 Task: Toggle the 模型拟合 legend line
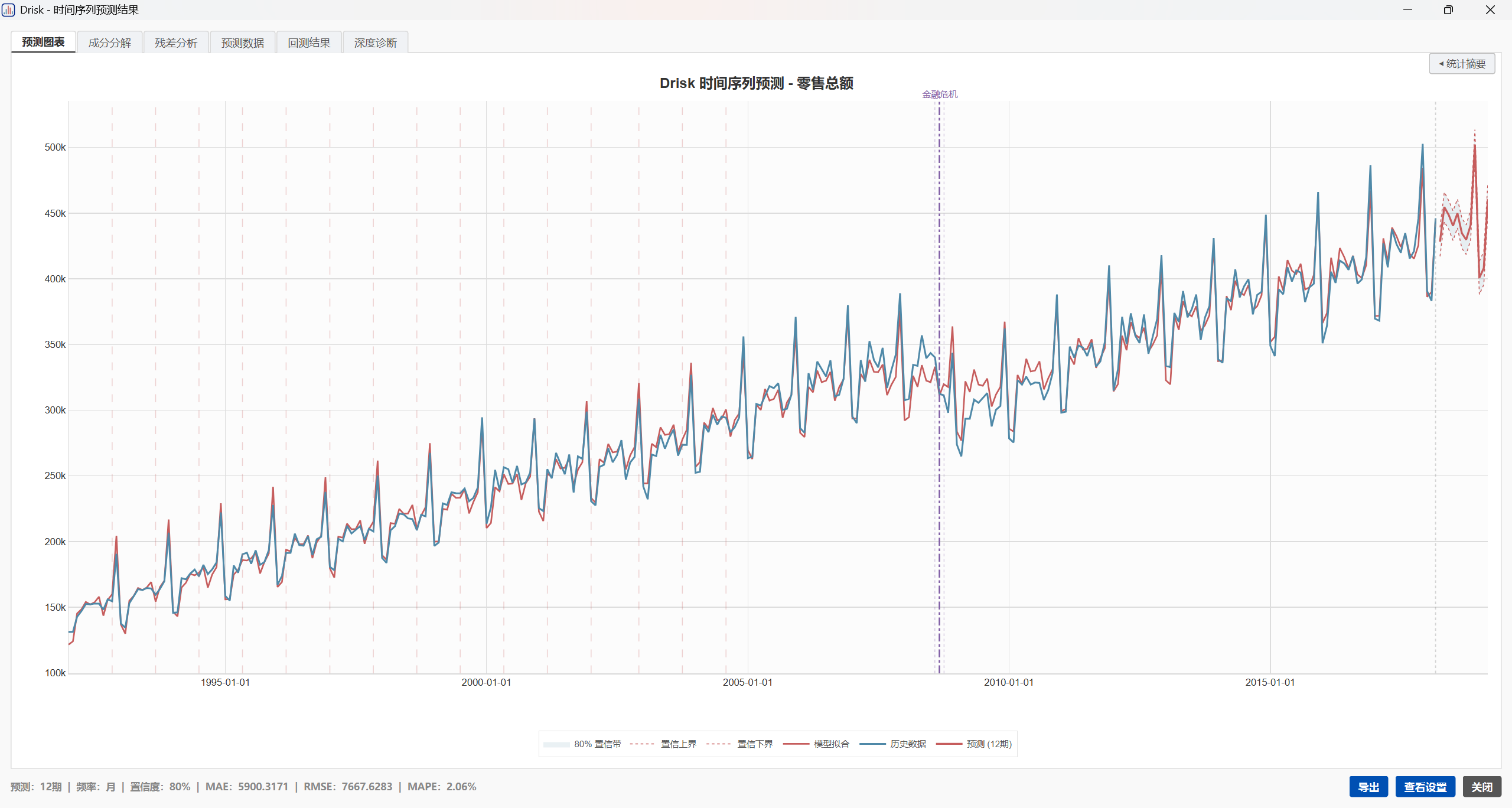point(816,744)
